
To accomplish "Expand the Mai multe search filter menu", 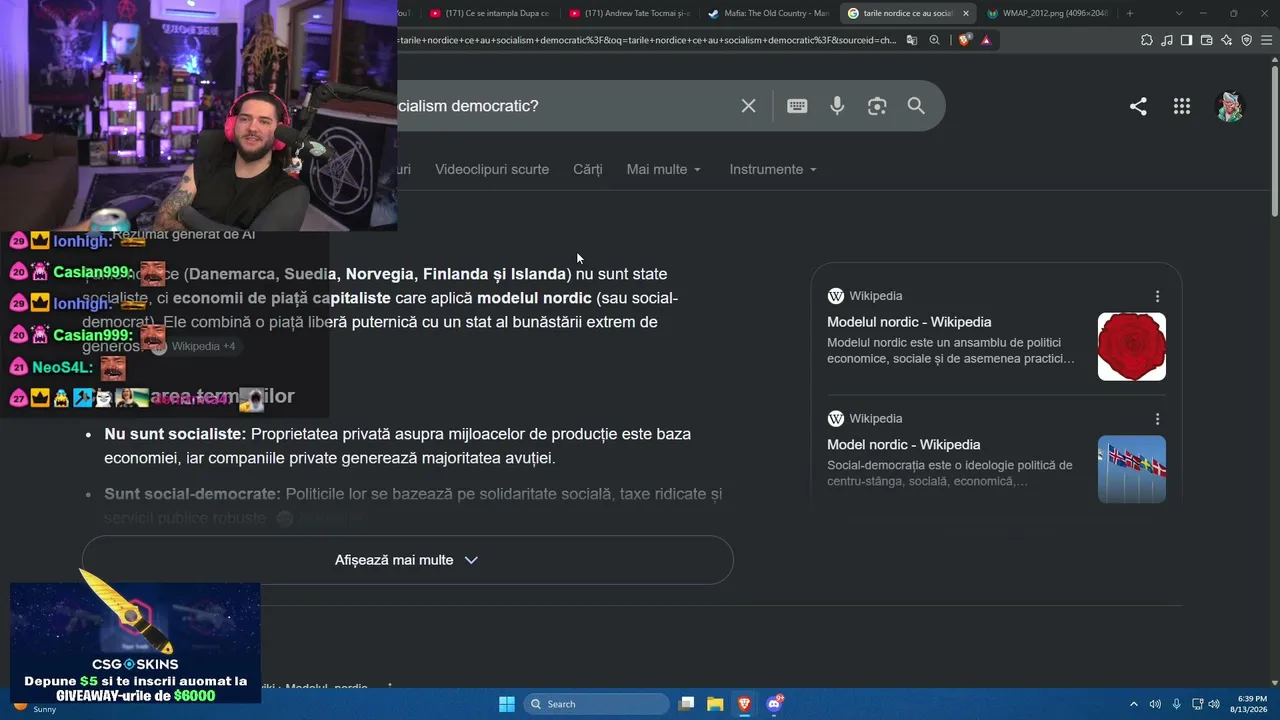I will [x=664, y=170].
